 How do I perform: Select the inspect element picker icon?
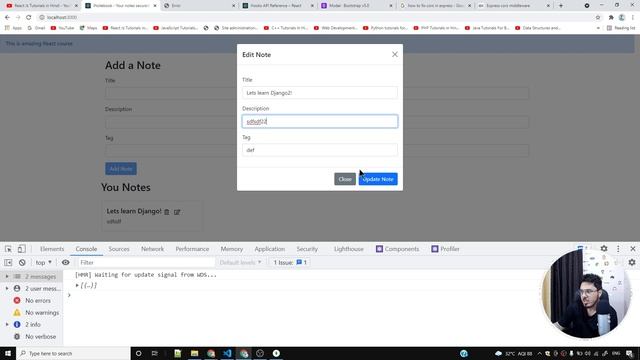[8, 249]
